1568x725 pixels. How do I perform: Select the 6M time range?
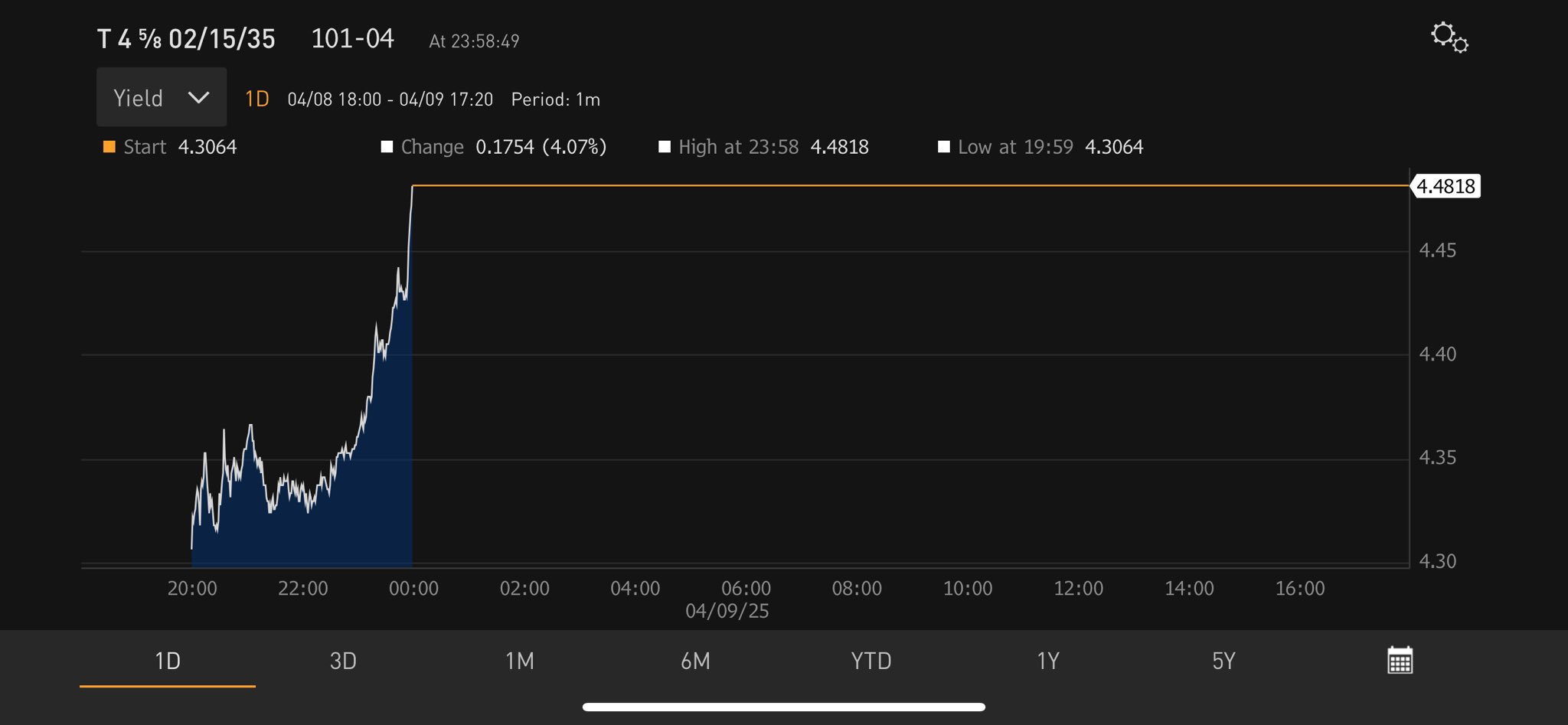(x=695, y=661)
